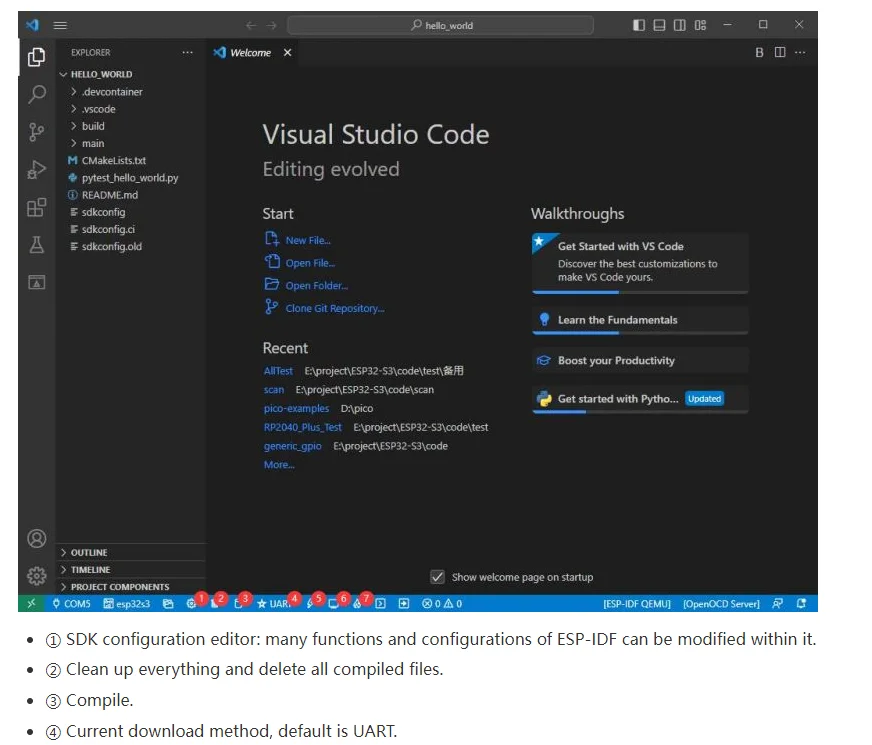Open editor more actions menu
This screenshot has height=745, width=872.
pyautogui.click(x=800, y=52)
